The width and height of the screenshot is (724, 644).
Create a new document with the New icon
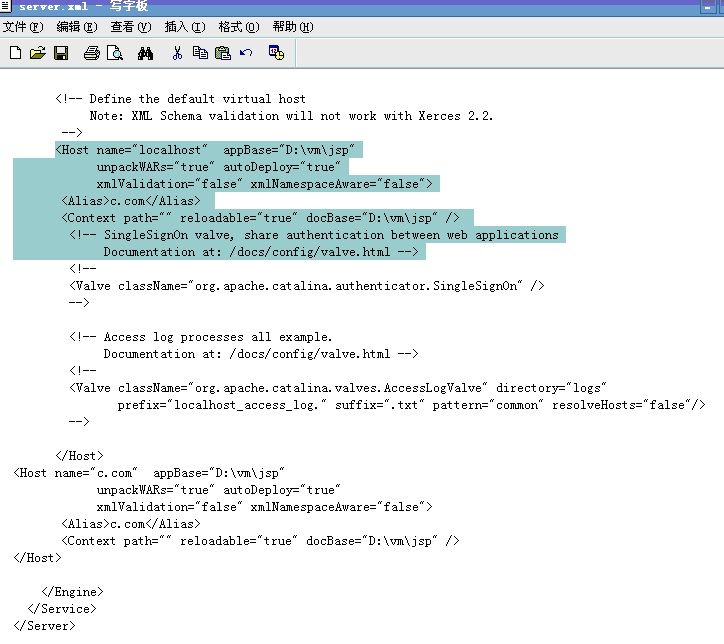click(x=15, y=53)
